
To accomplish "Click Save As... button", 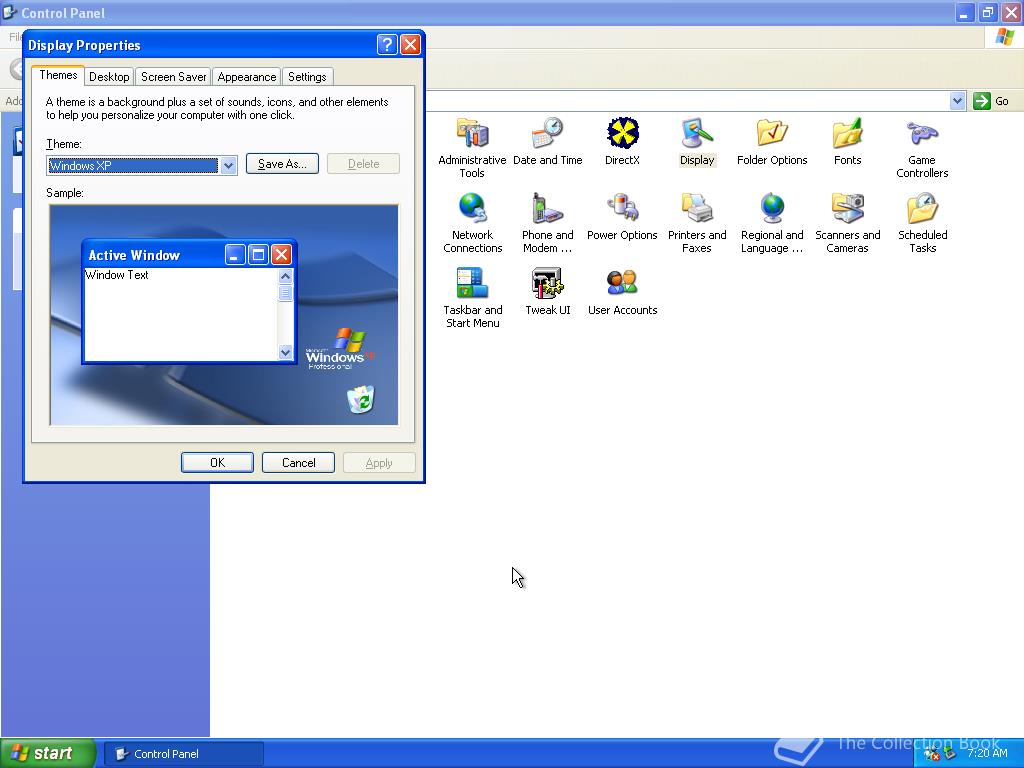I will coord(282,164).
